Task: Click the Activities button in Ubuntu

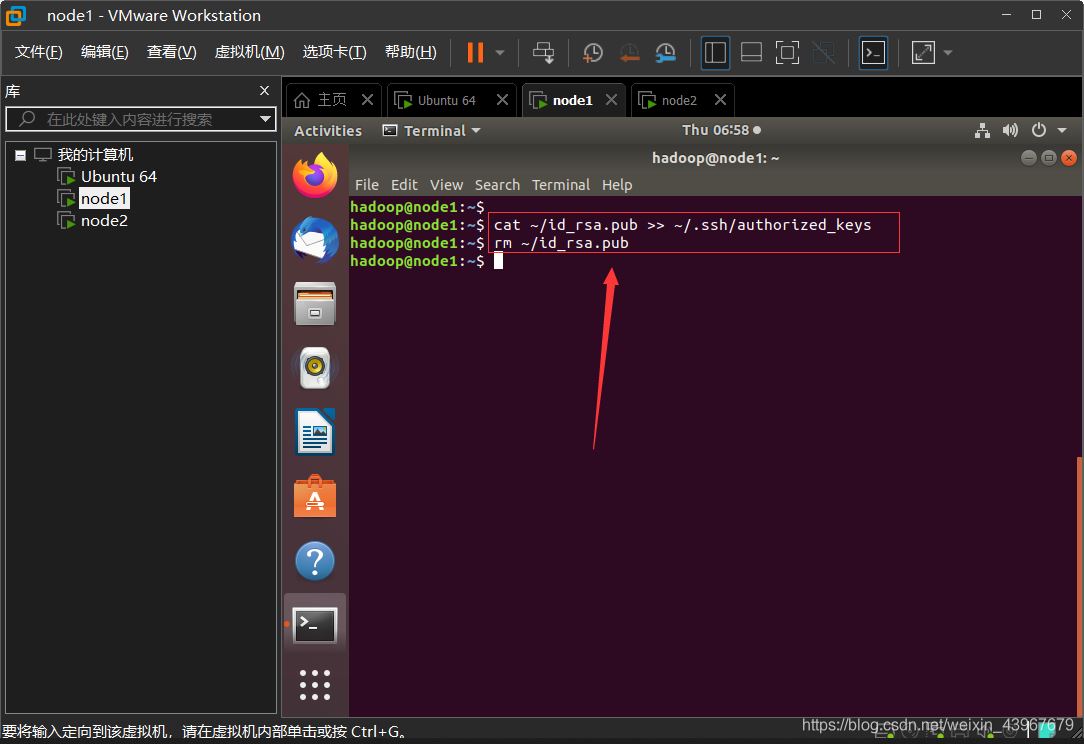Action: click(x=328, y=130)
